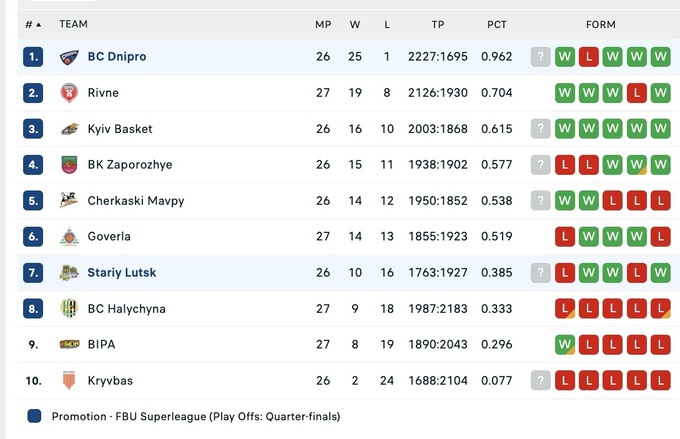Click BC Dnipro's upcoming match question mark
Screen dimensions: 680x439
tap(541, 57)
